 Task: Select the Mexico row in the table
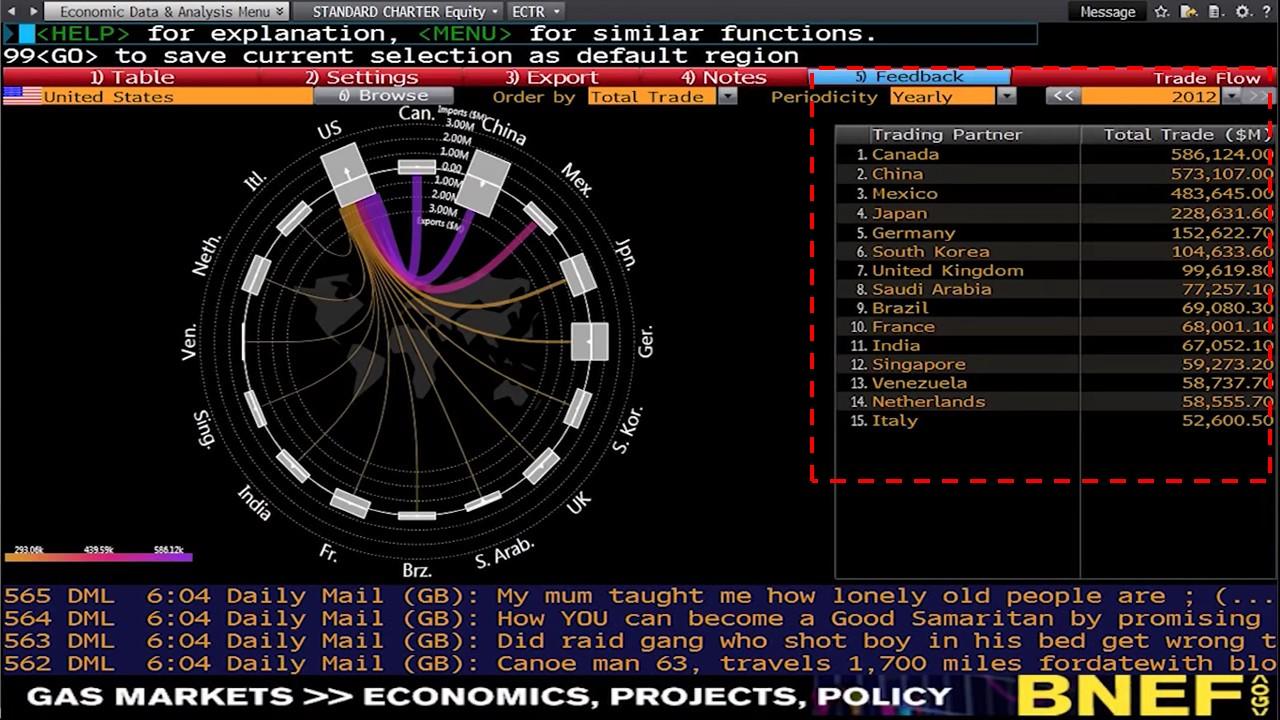[x=1055, y=193]
